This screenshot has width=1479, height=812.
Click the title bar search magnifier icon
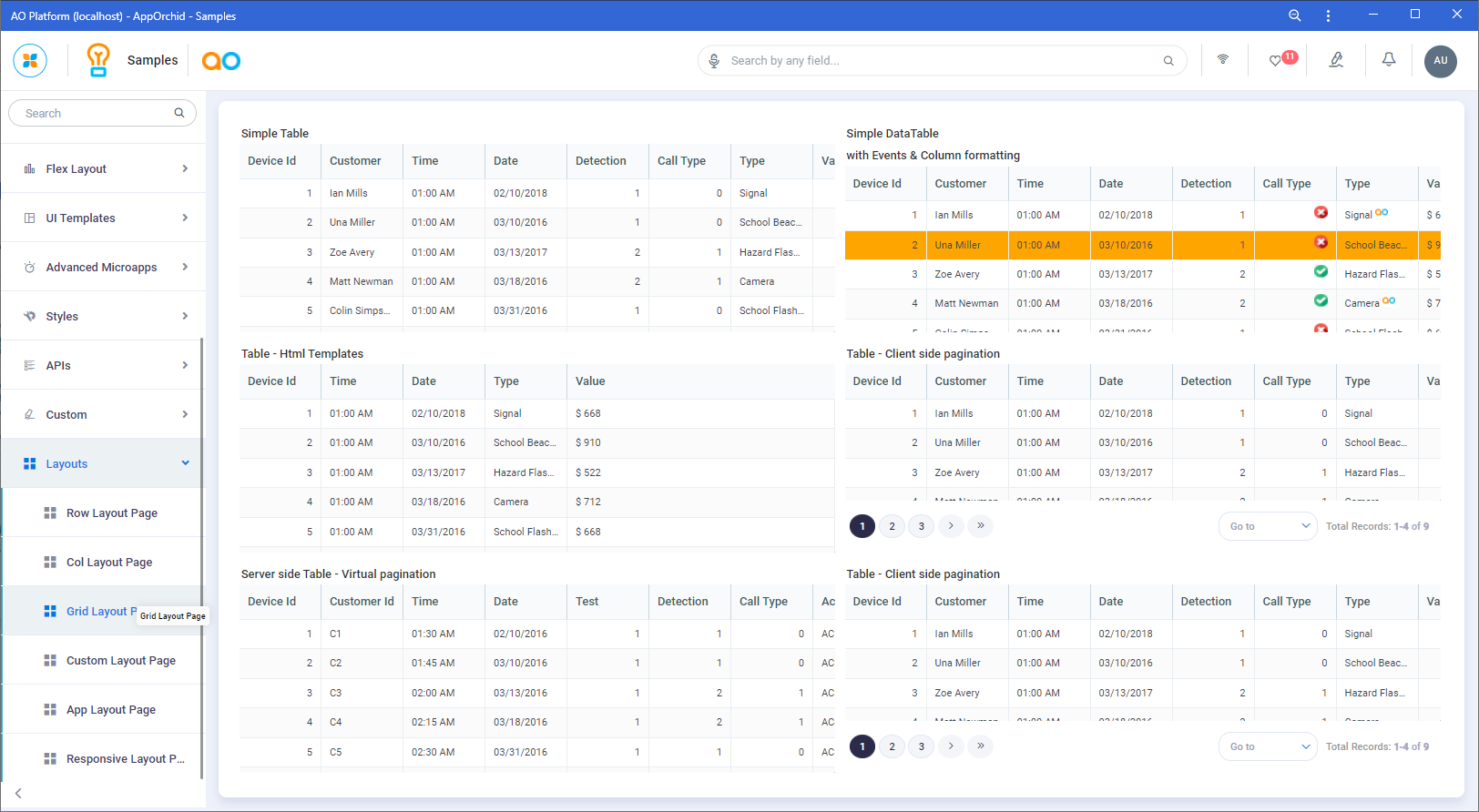1294,15
